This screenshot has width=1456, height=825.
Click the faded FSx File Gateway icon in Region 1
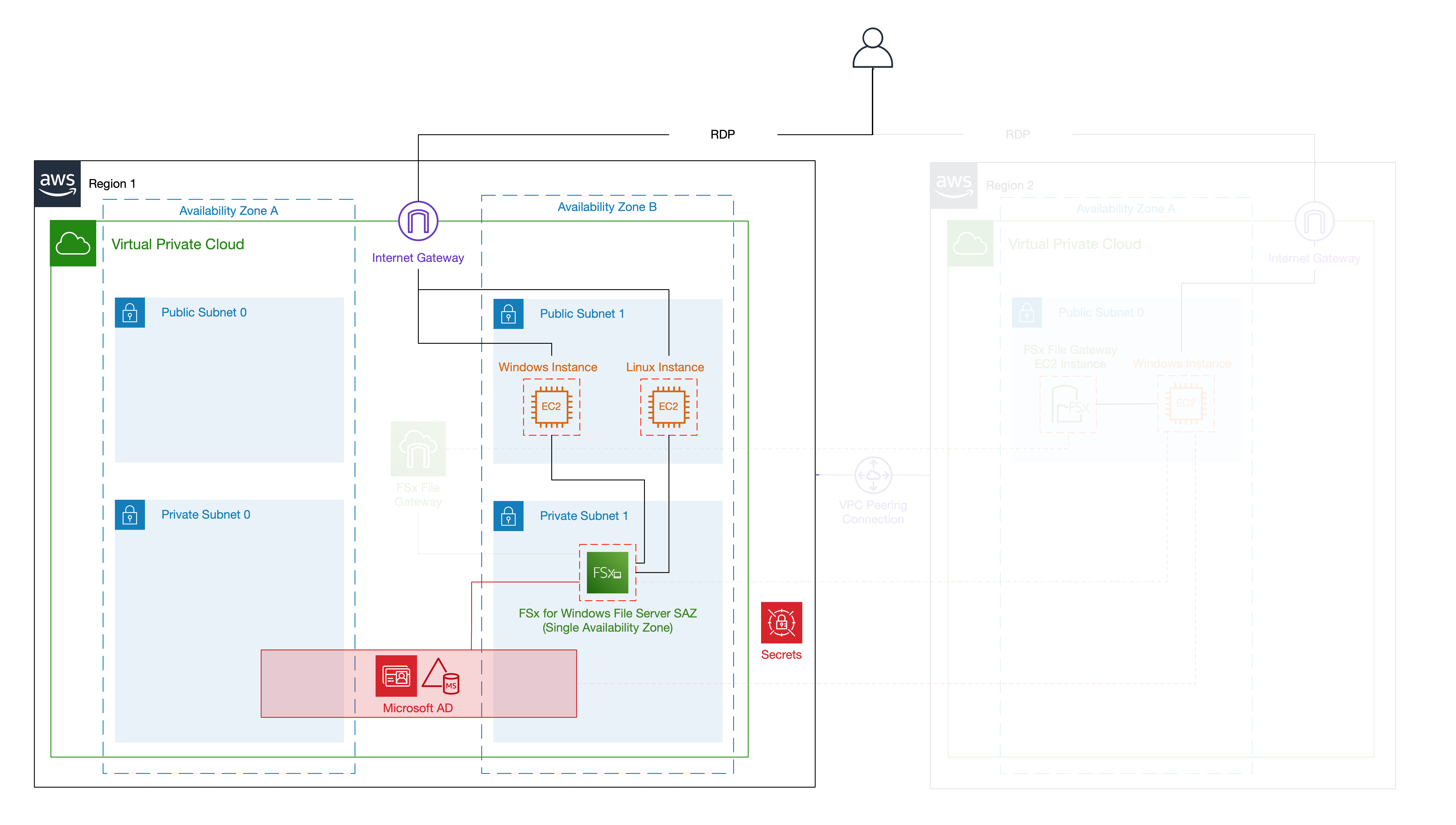pyautogui.click(x=418, y=449)
